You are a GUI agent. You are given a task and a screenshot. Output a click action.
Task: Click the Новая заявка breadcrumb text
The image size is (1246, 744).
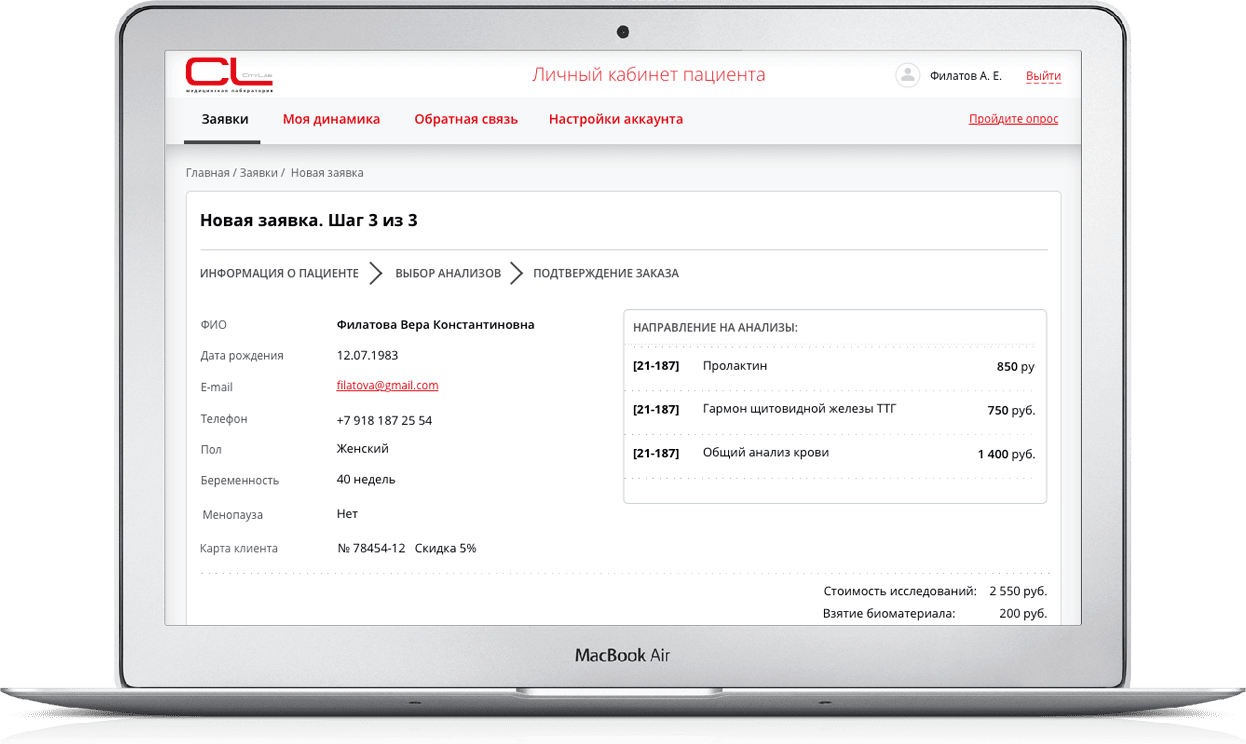click(327, 173)
